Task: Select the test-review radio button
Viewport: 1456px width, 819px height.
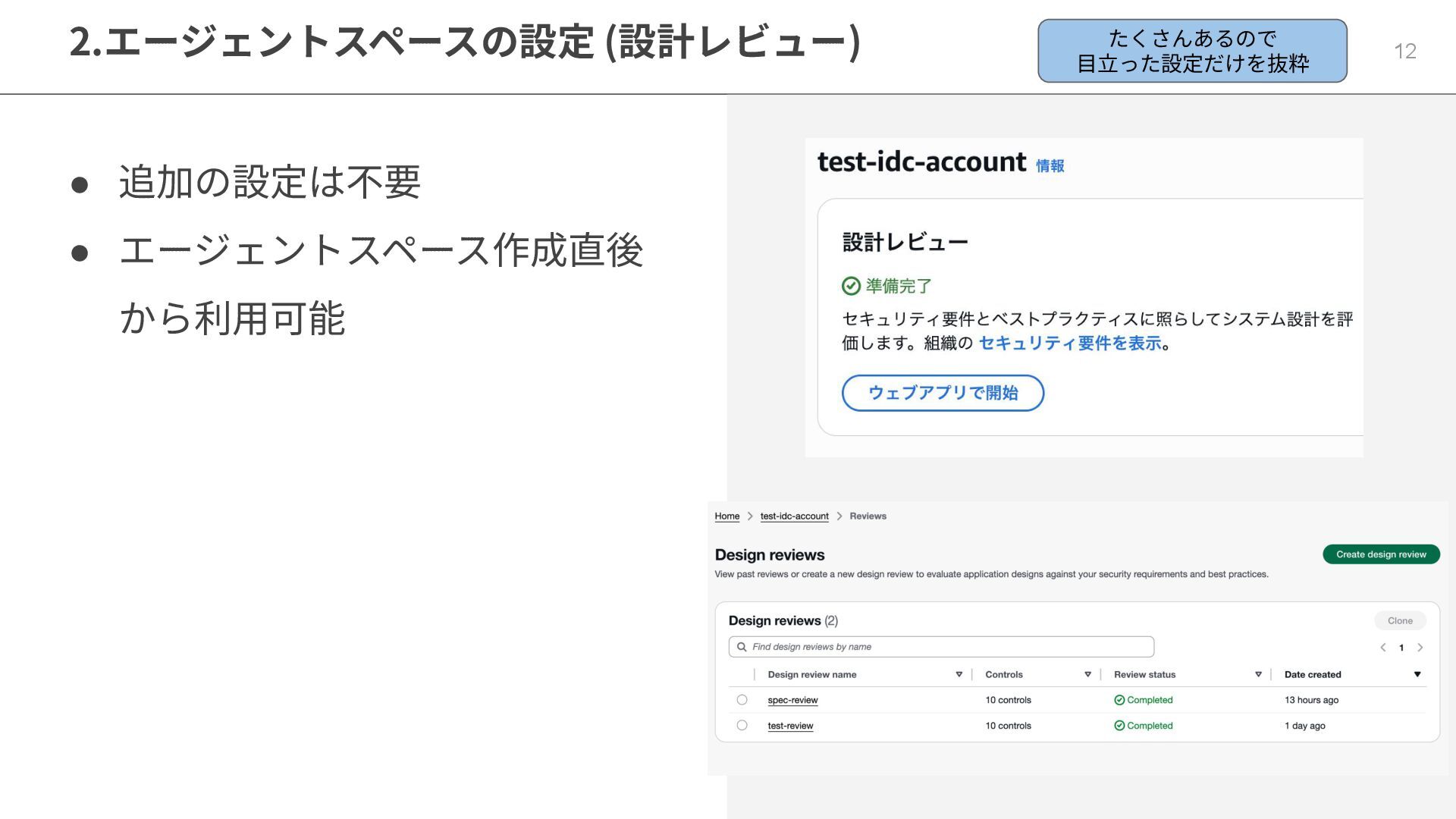Action: tap(742, 726)
